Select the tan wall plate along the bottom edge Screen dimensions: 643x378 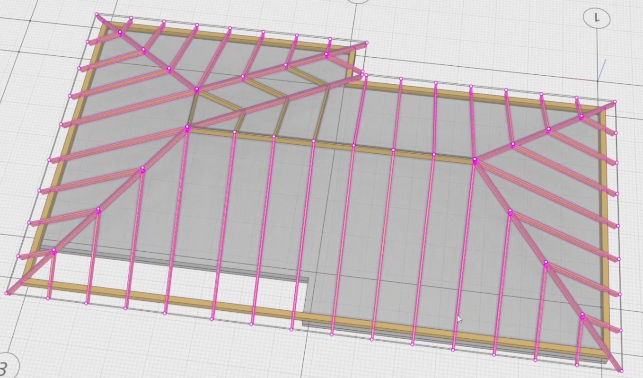(312, 316)
